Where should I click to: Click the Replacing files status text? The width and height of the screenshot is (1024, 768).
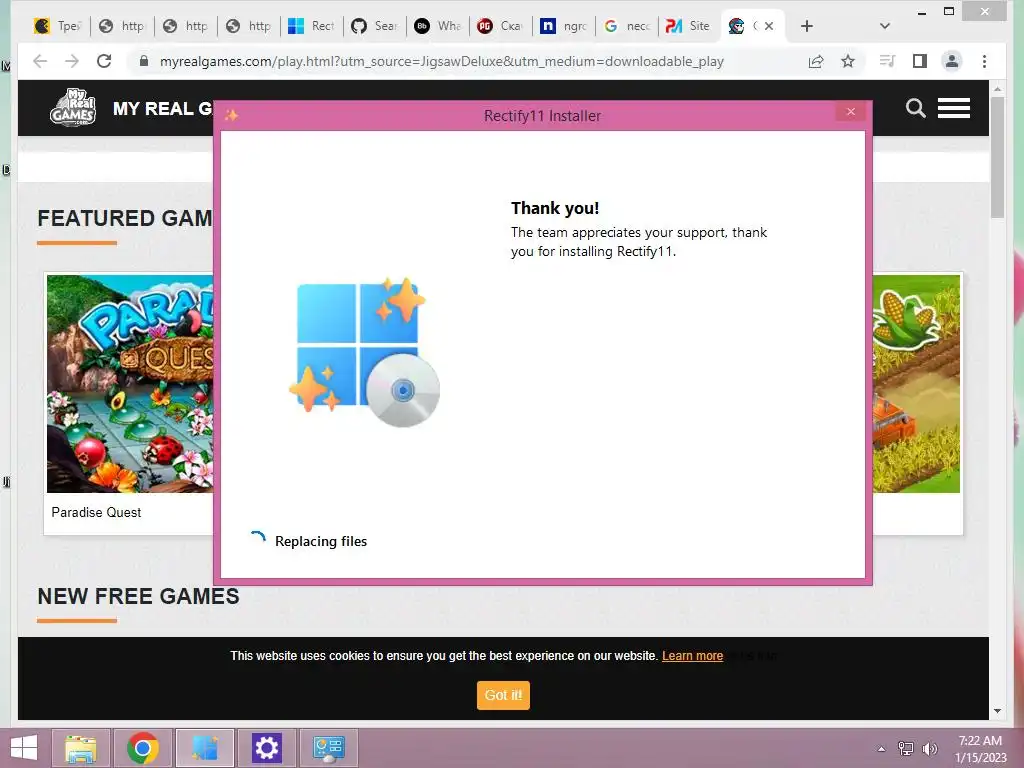(x=321, y=541)
